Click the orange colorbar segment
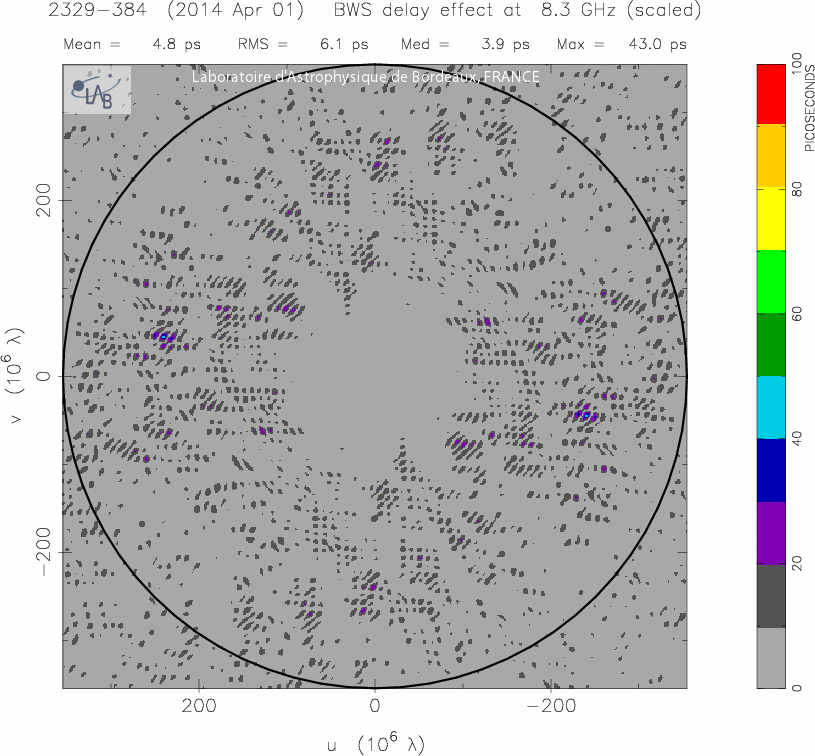815x756 pixels. tap(771, 156)
